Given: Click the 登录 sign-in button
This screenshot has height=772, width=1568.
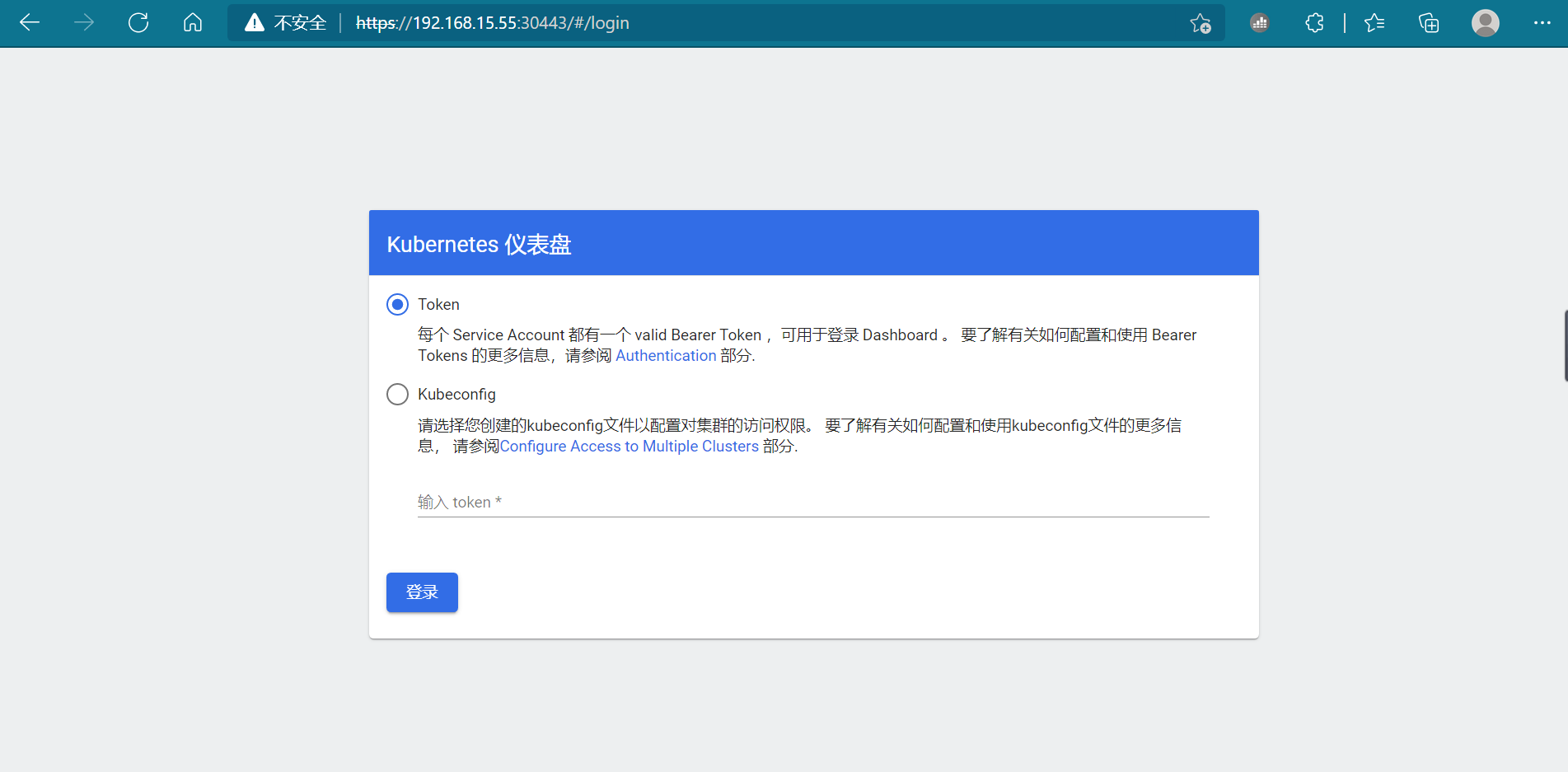Looking at the screenshot, I should (x=422, y=592).
